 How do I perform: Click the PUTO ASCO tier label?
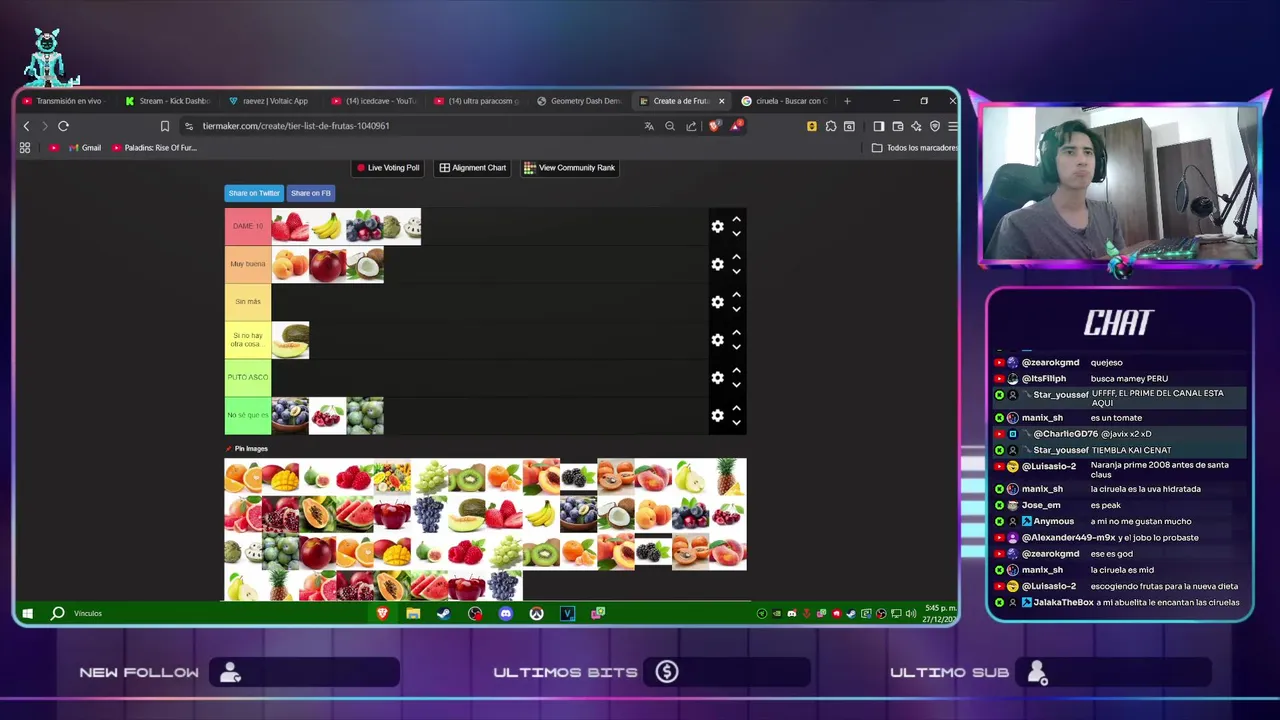248,377
